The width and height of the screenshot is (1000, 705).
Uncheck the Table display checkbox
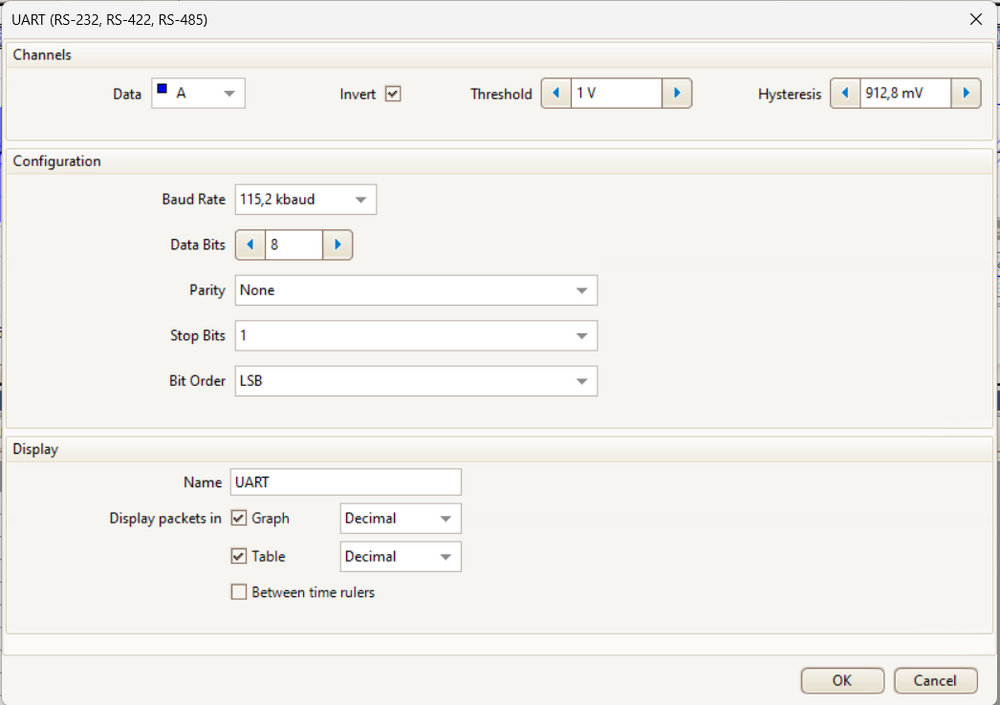pos(239,556)
